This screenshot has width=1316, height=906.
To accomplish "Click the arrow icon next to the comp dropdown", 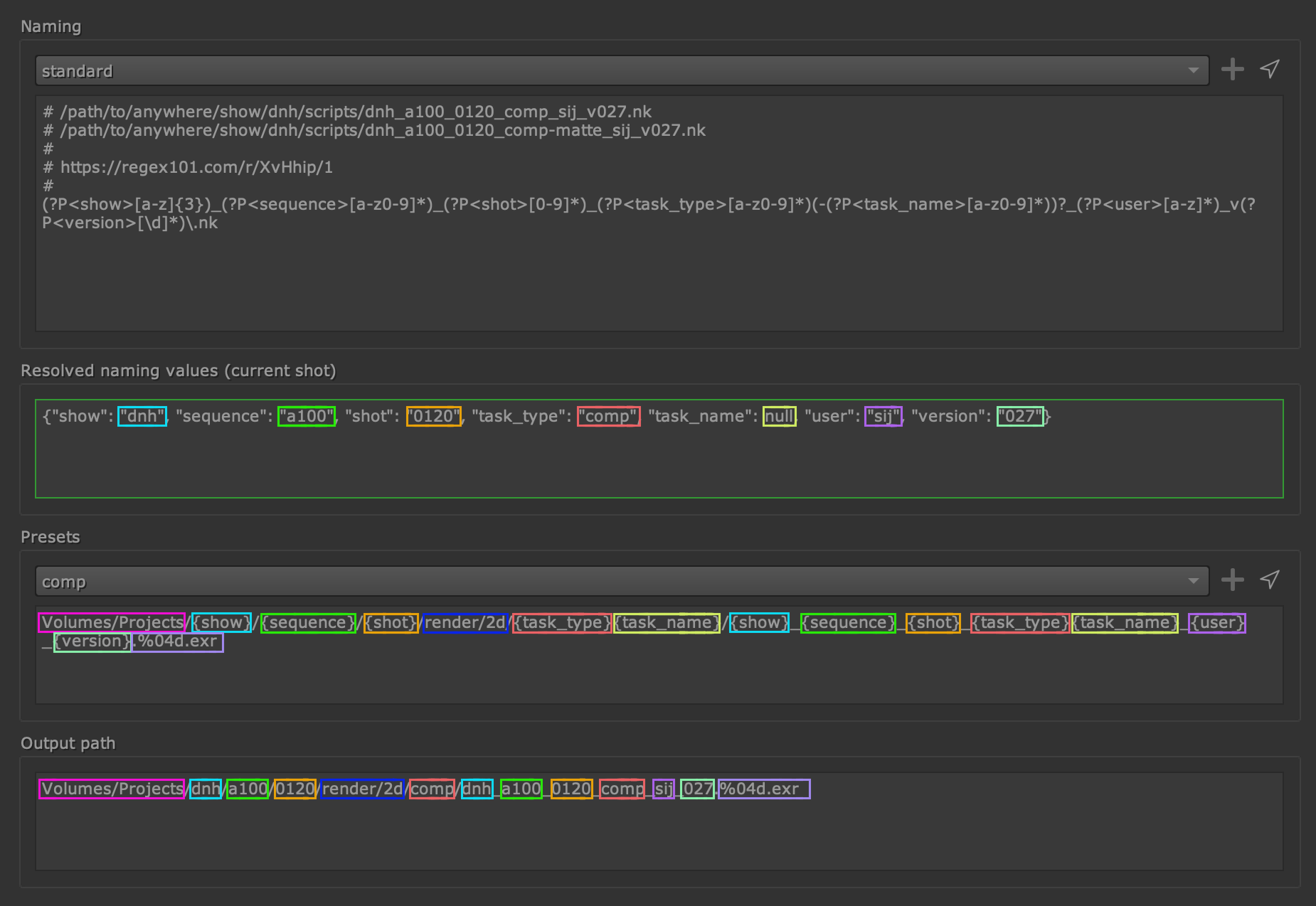I will 1270,580.
